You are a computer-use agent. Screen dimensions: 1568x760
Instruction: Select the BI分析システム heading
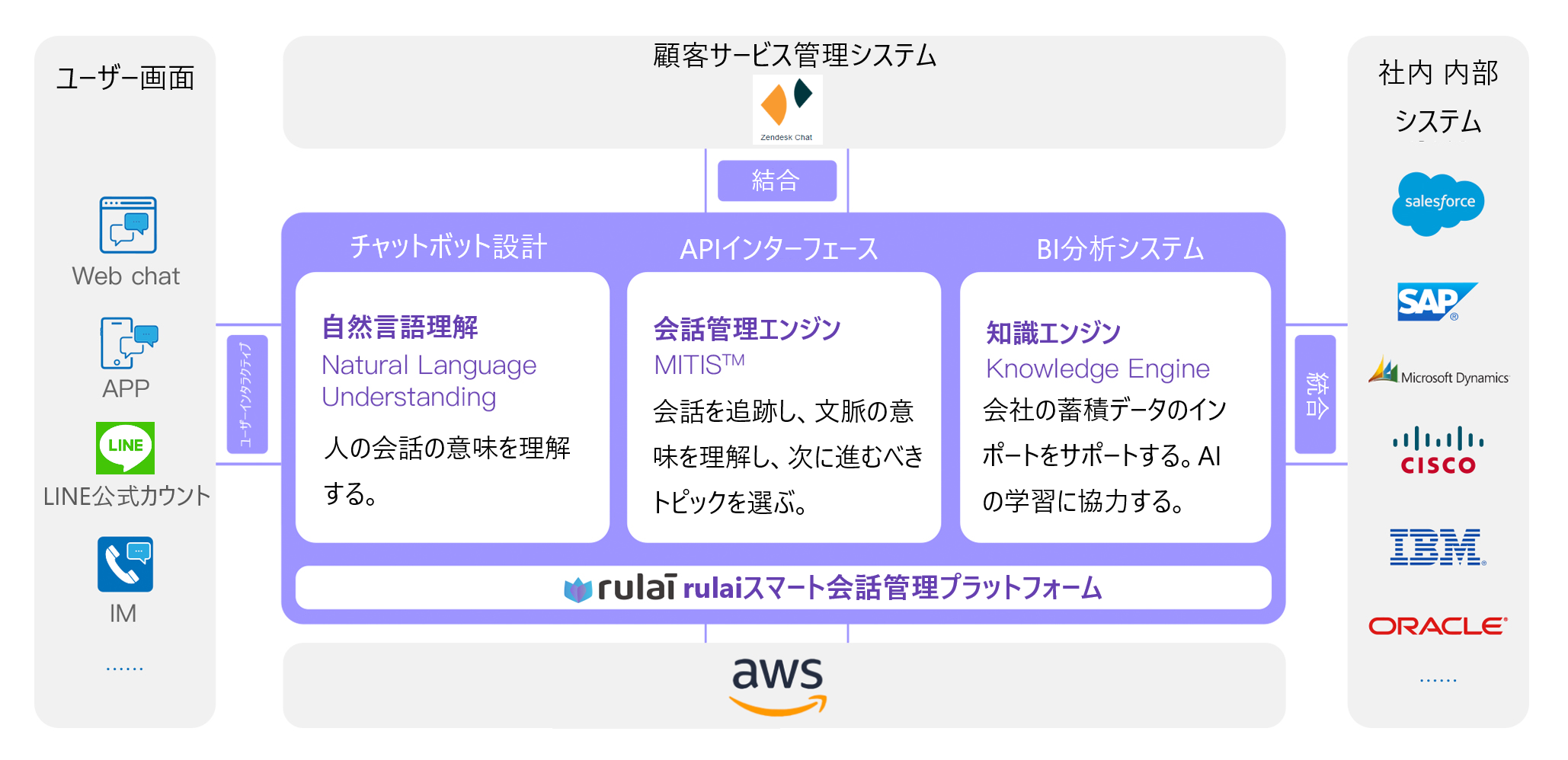tap(1120, 249)
